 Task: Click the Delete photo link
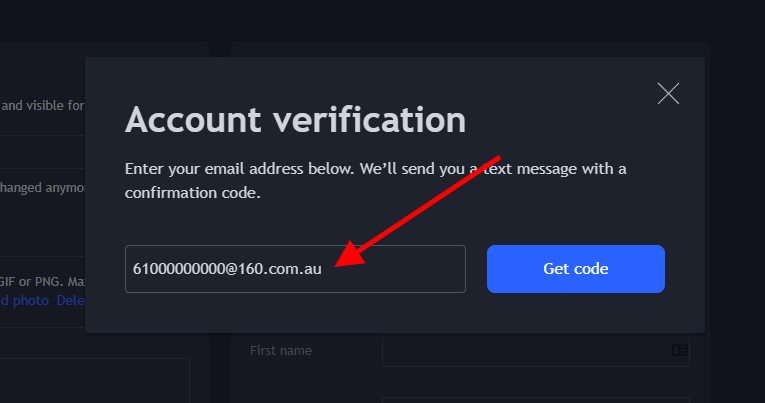70,300
